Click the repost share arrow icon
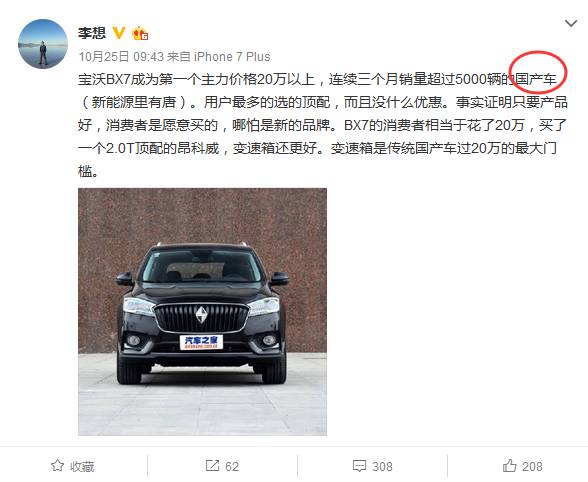Viewport: 588px width, 482px height. tap(212, 466)
